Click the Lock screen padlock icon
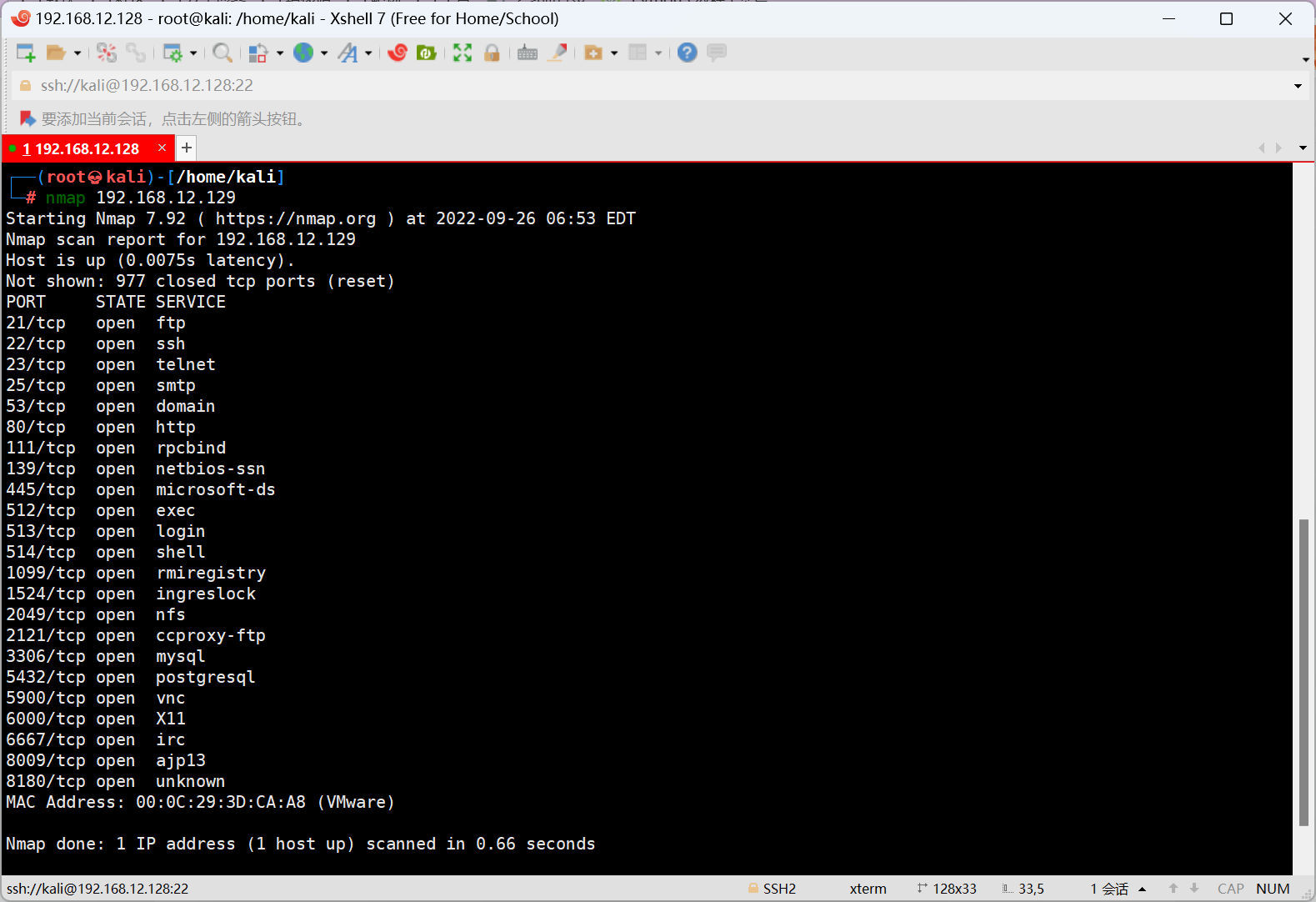Screen dimensions: 1316x902 [x=492, y=53]
